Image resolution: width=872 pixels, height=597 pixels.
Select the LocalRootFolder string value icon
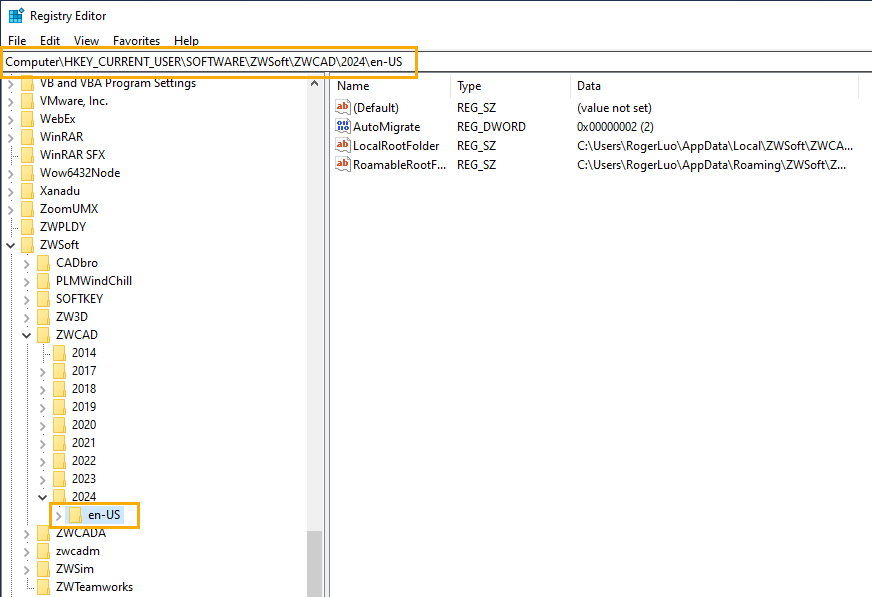click(x=343, y=146)
